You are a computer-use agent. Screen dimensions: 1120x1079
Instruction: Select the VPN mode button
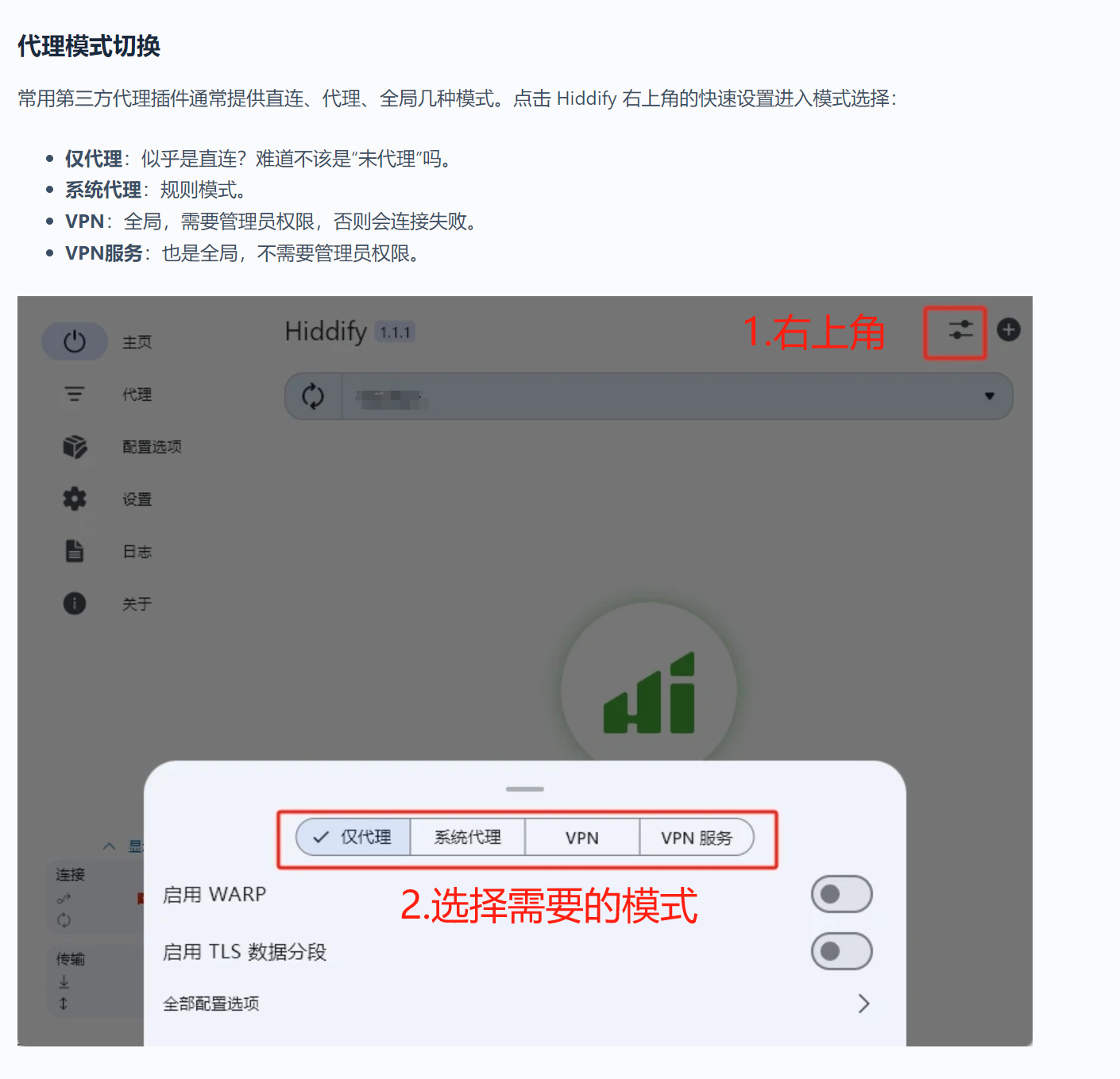[x=581, y=838]
